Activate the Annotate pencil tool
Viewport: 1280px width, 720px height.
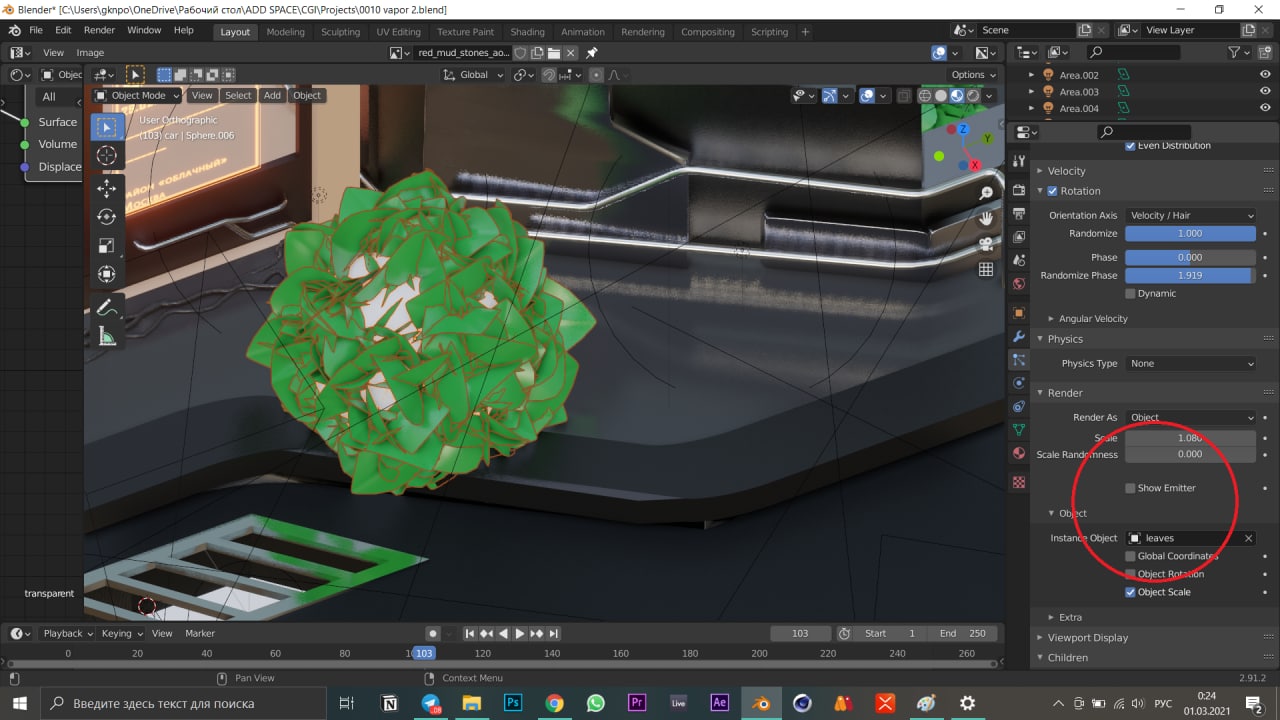coord(107,307)
